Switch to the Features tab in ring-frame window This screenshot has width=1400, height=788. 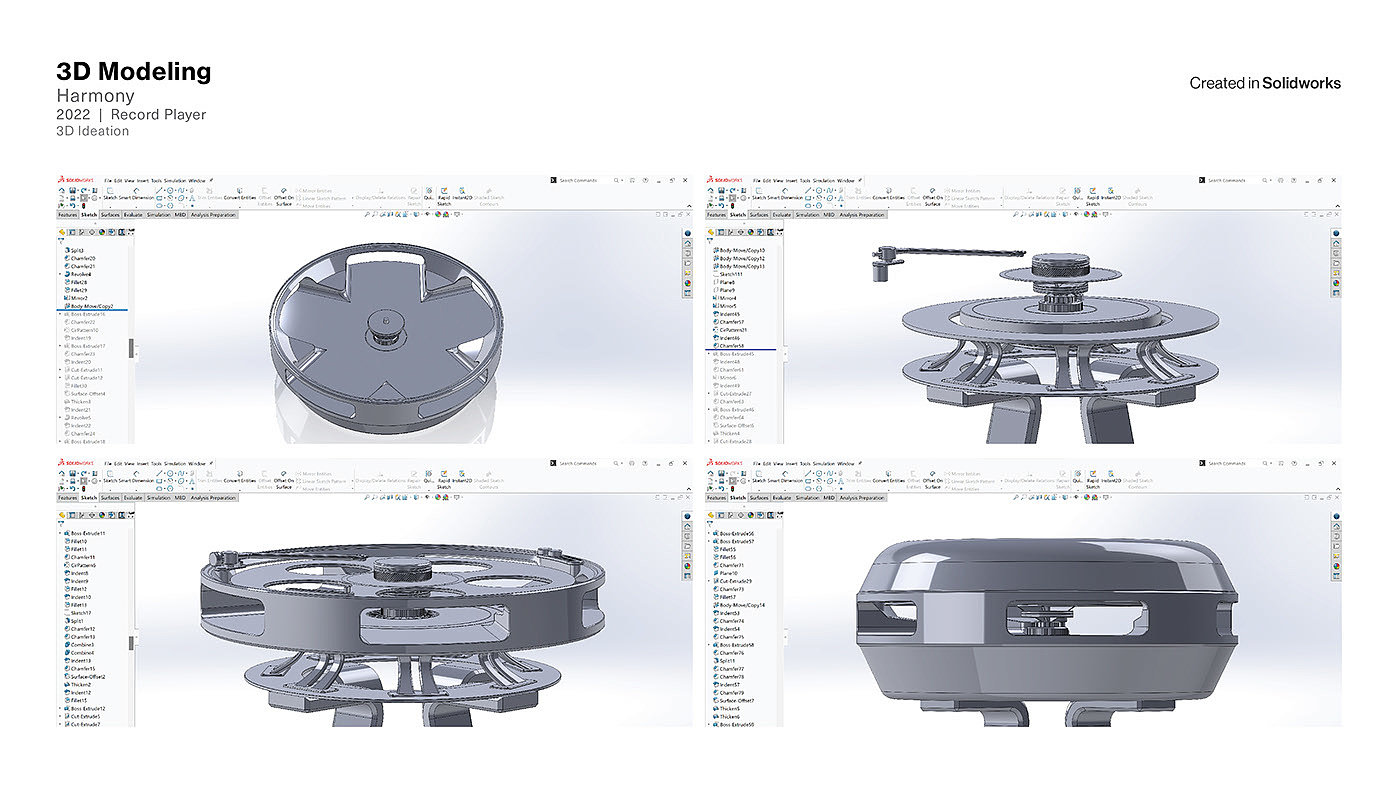click(67, 497)
